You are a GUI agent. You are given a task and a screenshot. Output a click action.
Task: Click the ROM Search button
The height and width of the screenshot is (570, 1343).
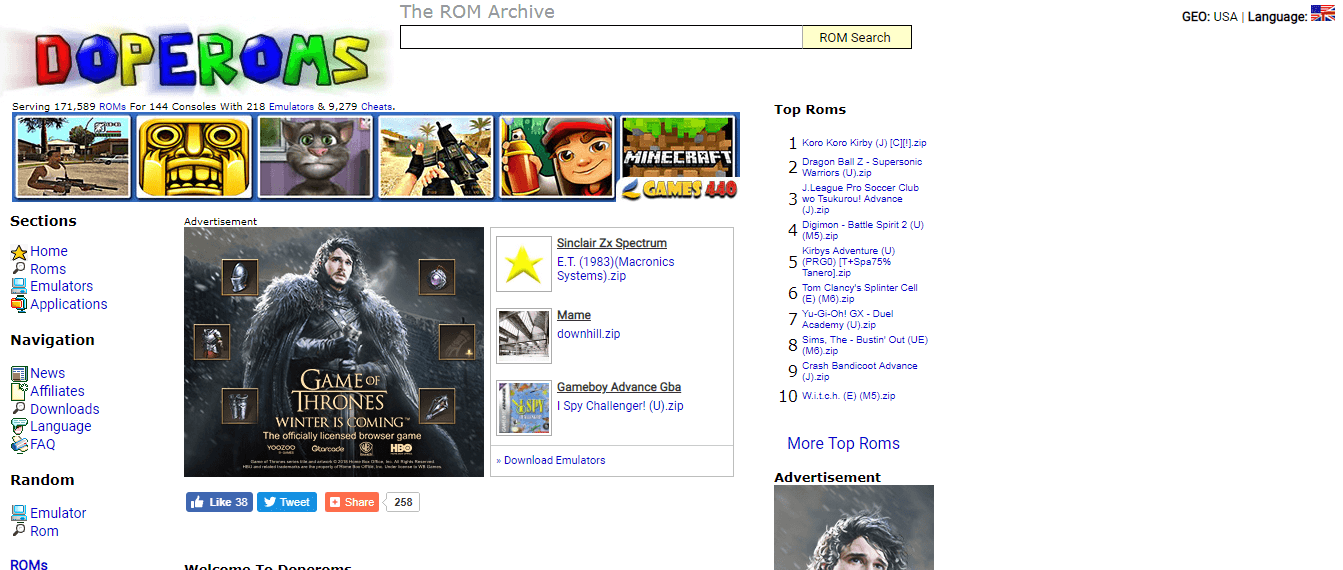[856, 37]
